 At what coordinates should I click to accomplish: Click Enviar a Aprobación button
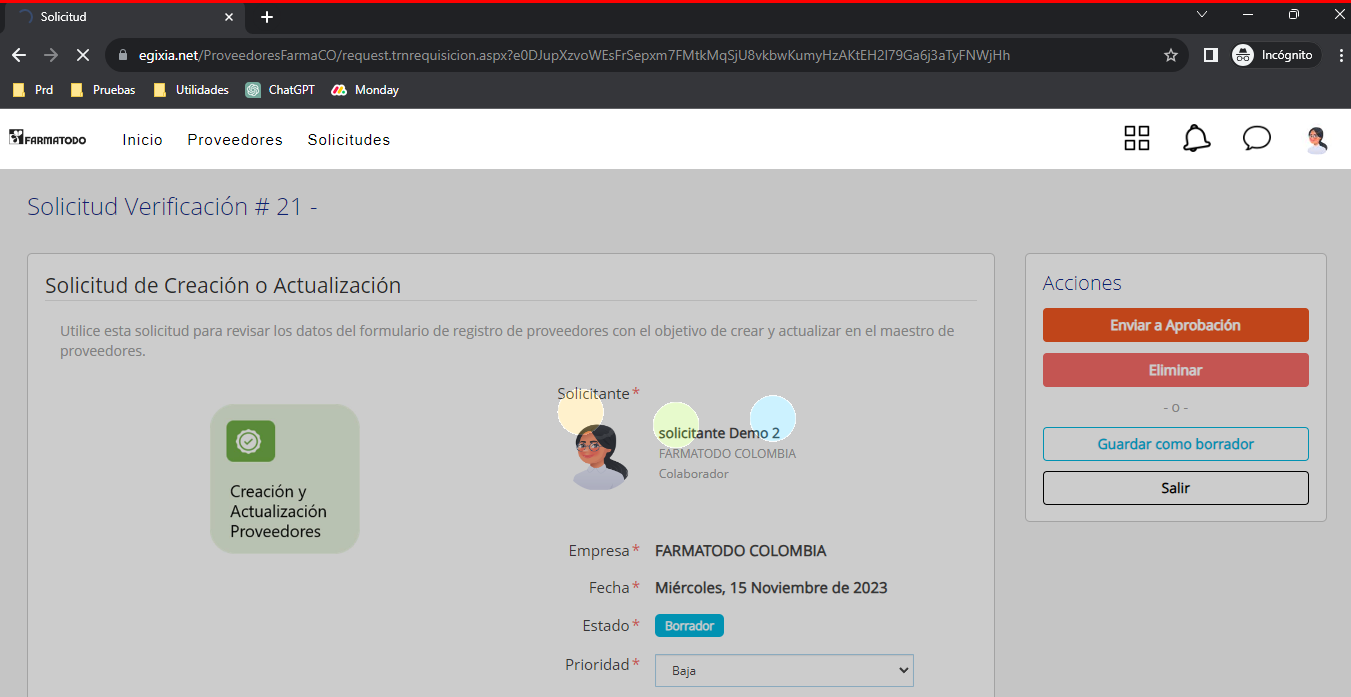click(1175, 325)
